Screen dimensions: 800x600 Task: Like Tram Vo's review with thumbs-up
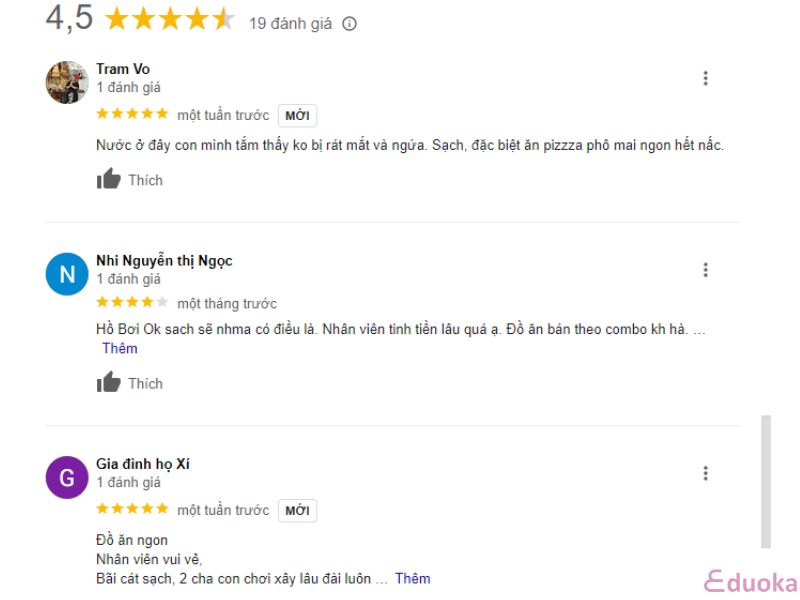pos(130,179)
